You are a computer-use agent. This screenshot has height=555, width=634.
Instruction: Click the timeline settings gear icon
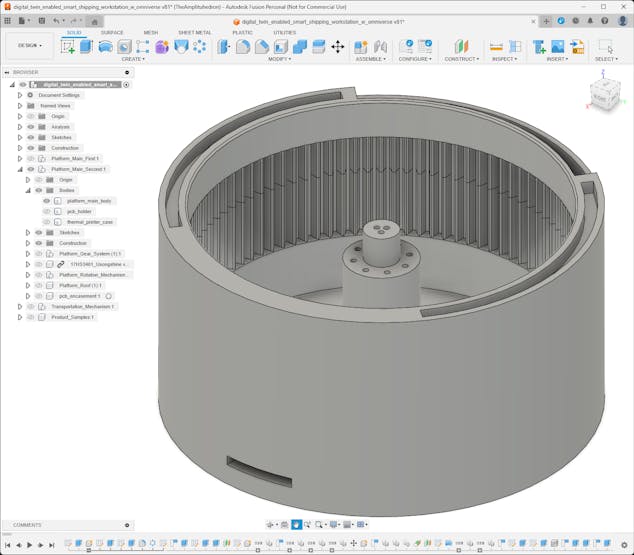coord(624,545)
